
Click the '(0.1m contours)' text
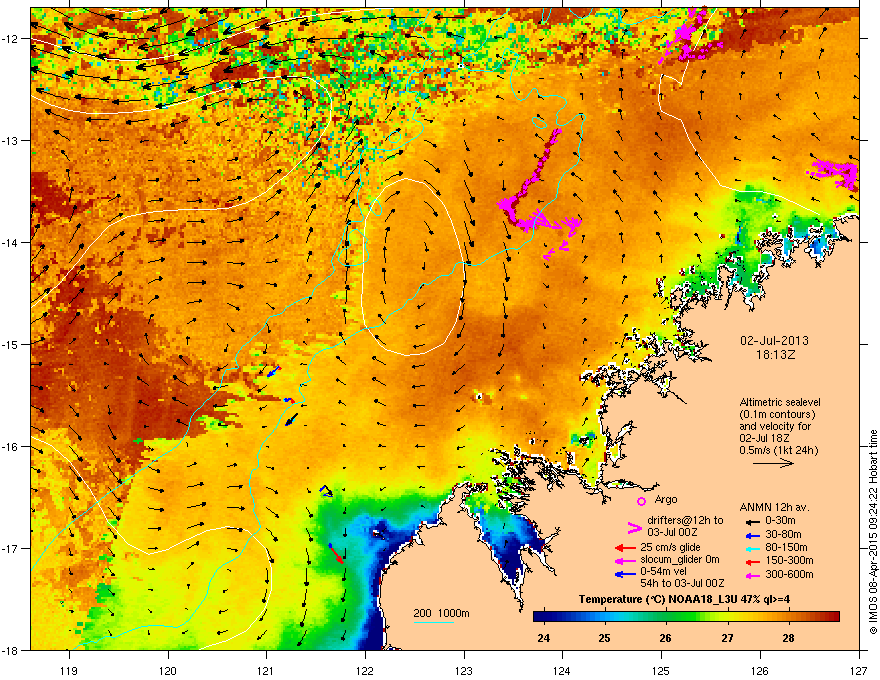pyautogui.click(x=777, y=415)
